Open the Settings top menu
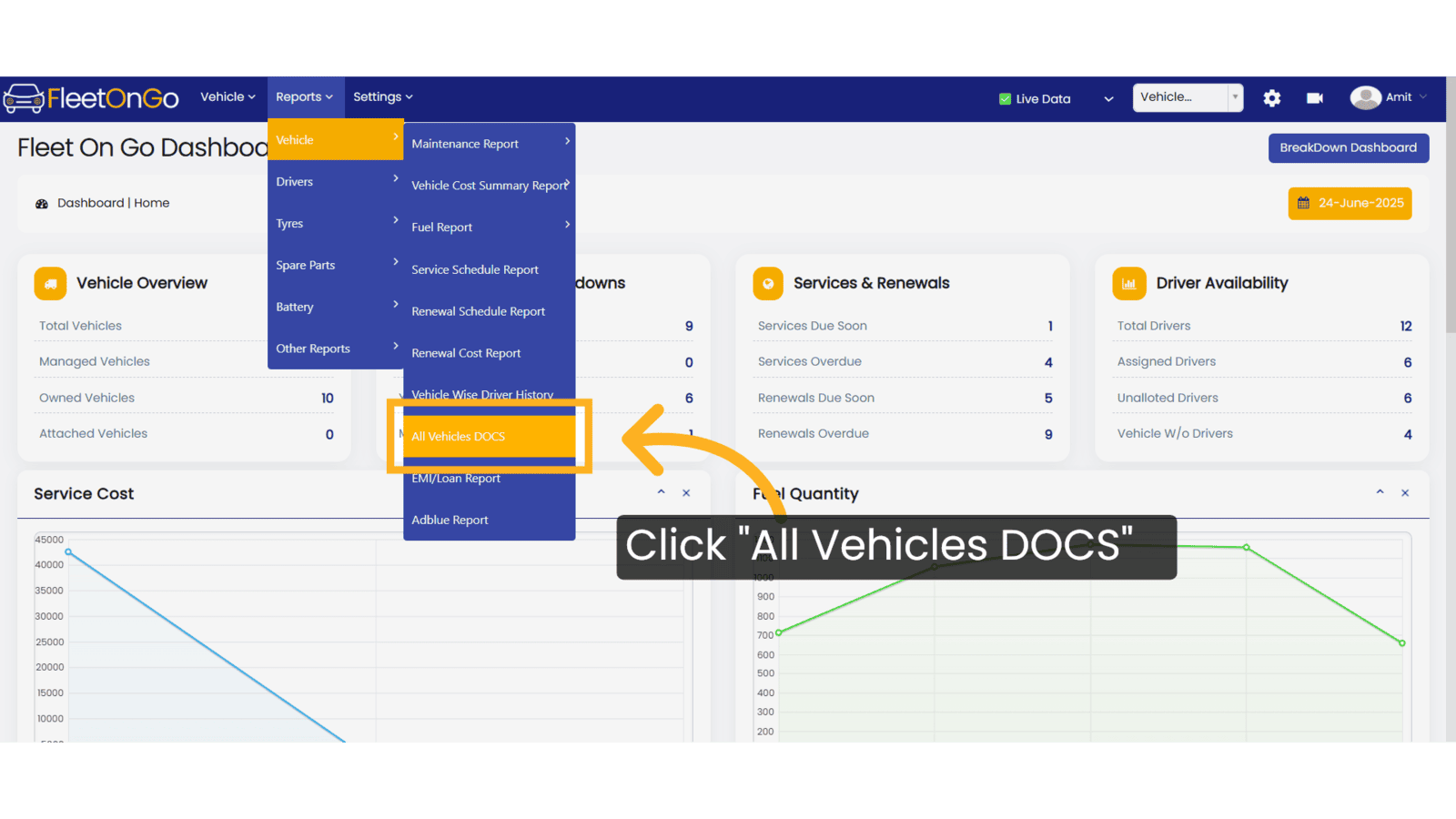 click(383, 97)
